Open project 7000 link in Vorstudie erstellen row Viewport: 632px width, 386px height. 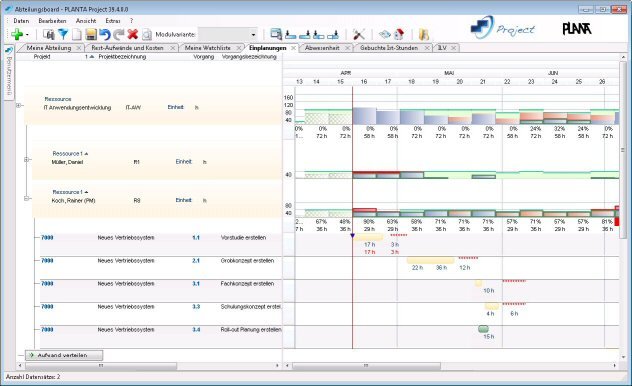point(47,238)
